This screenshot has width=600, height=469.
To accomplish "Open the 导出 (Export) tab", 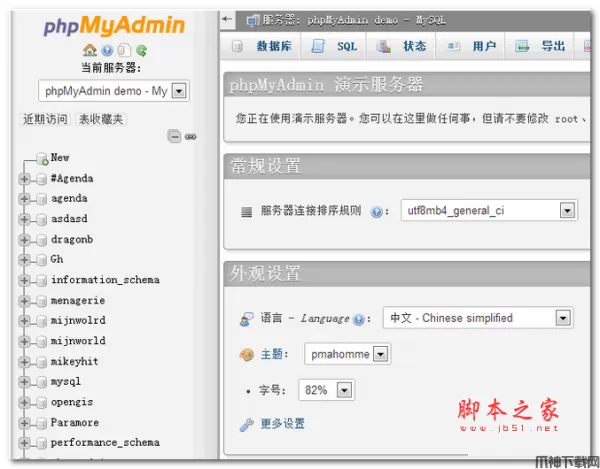I will (x=539, y=46).
